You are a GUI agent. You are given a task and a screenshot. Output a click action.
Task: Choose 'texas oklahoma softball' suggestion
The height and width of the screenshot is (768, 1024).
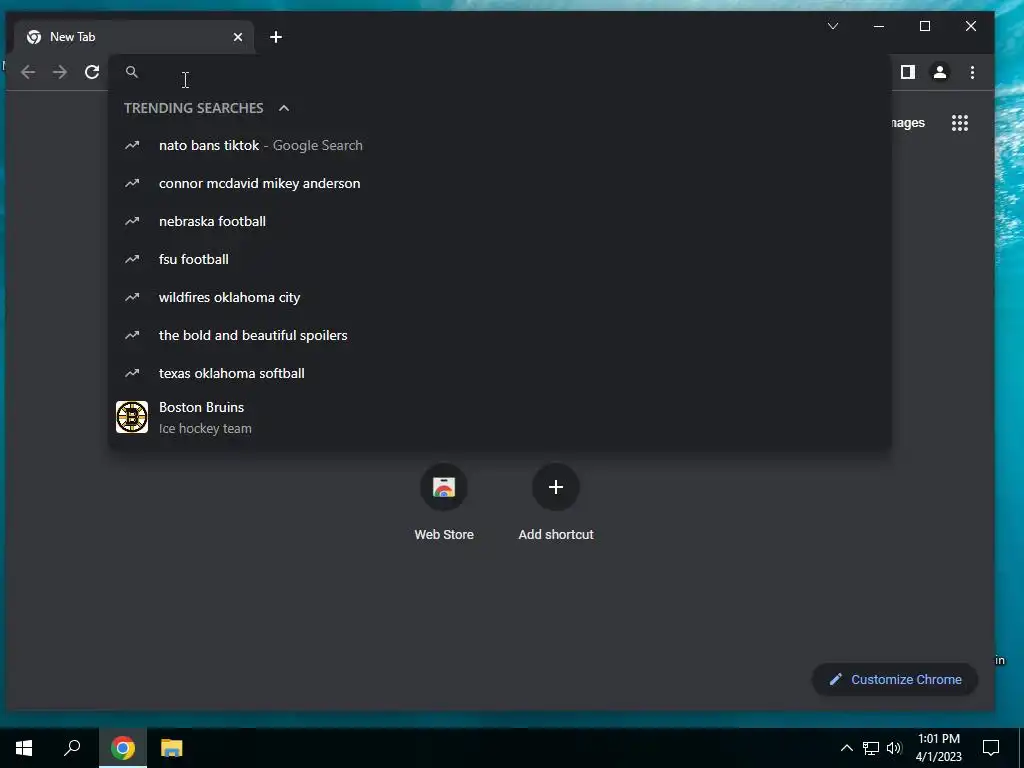500,373
